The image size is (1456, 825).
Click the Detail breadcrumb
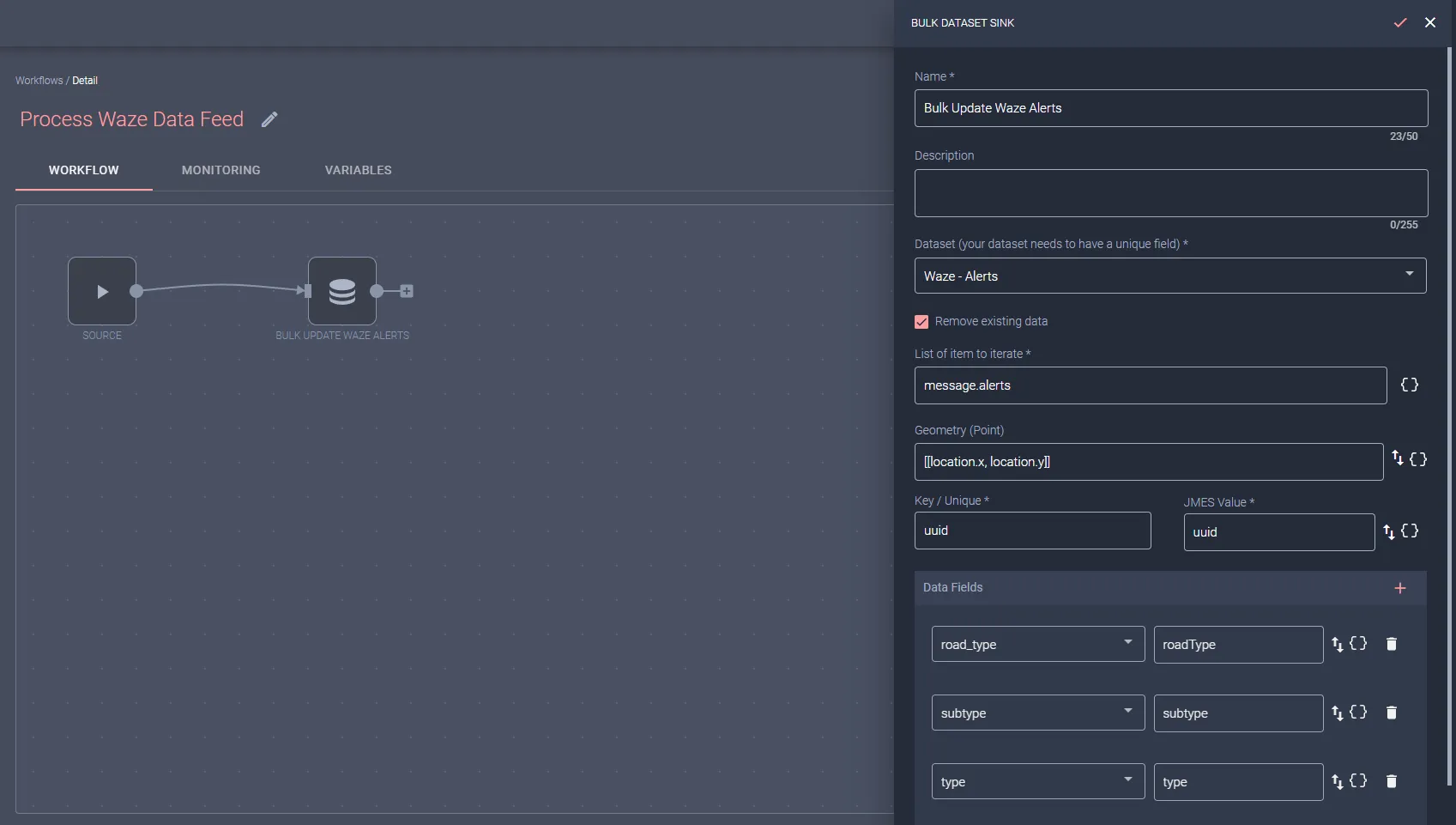[x=85, y=81]
